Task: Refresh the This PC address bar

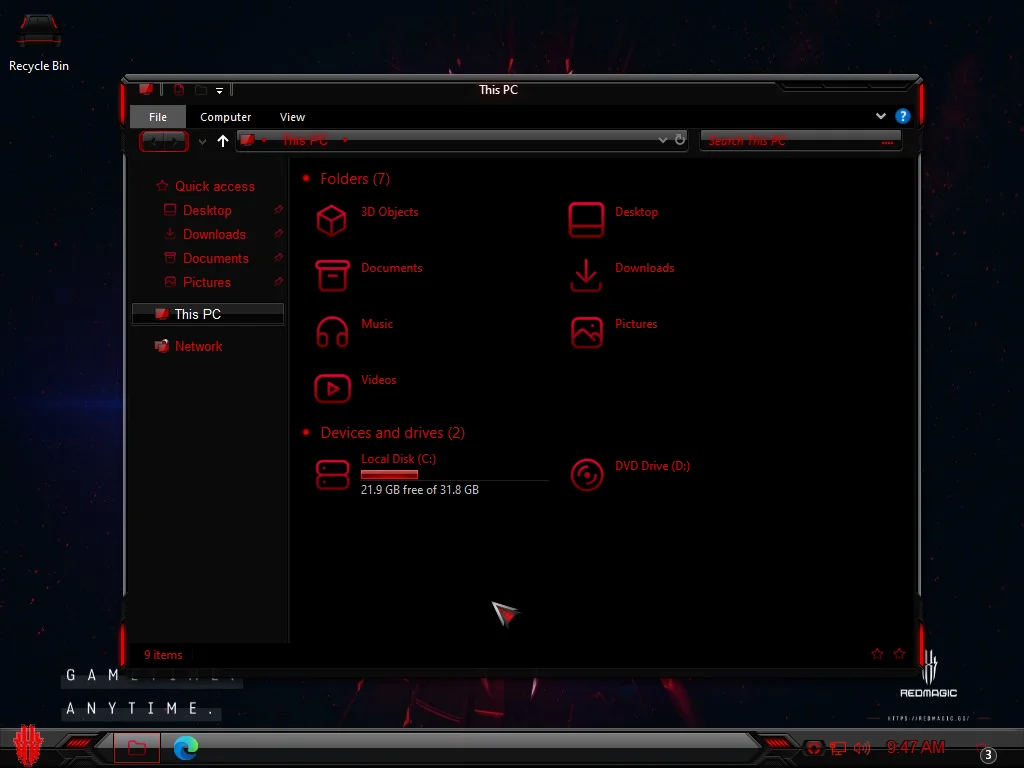Action: (680, 140)
